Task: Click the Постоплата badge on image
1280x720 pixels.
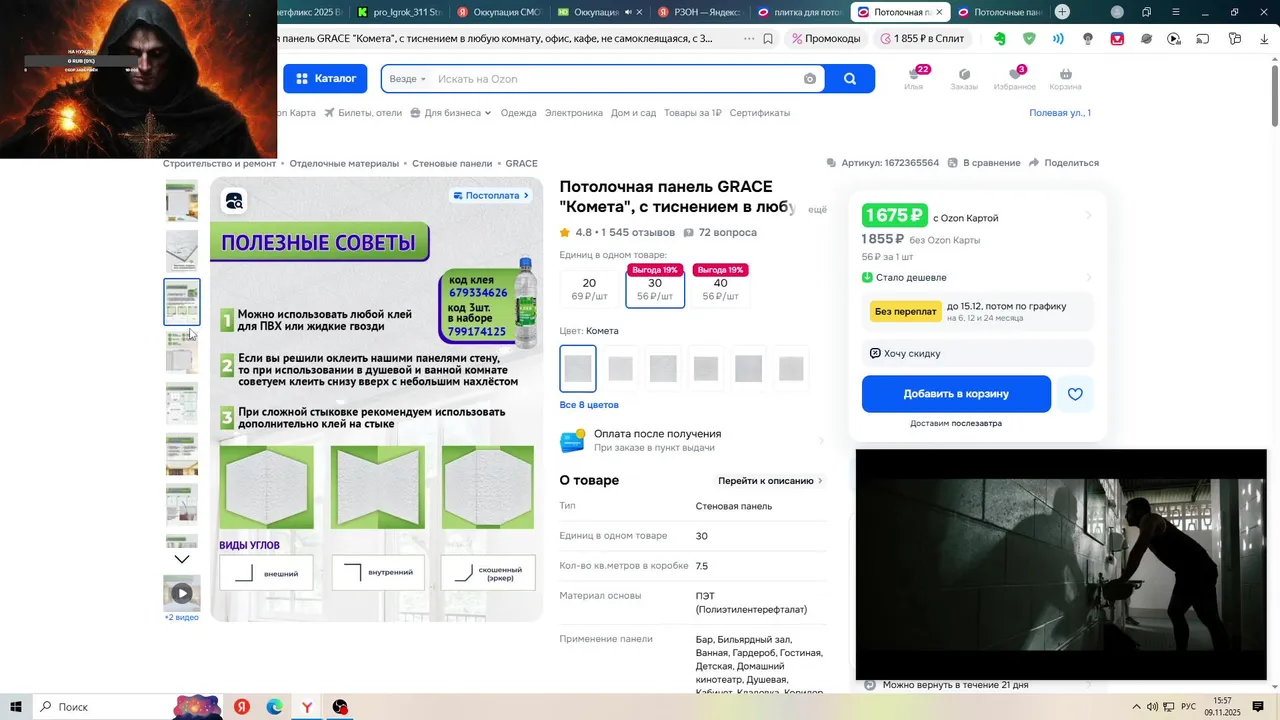Action: (491, 195)
